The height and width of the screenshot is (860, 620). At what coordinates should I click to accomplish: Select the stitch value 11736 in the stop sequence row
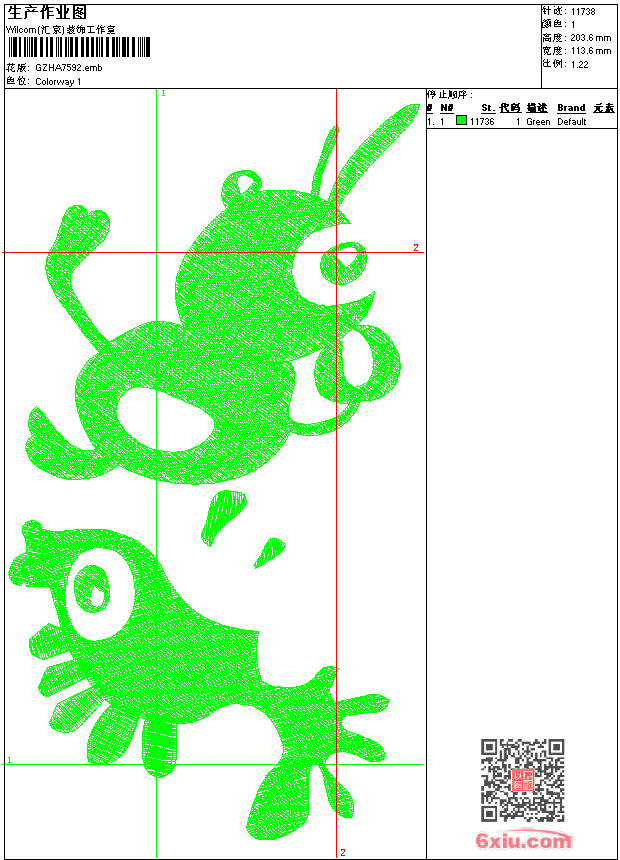(482, 122)
